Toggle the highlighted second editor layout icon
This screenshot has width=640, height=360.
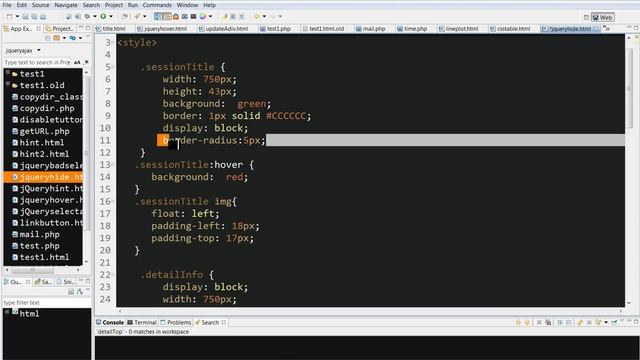167,16
